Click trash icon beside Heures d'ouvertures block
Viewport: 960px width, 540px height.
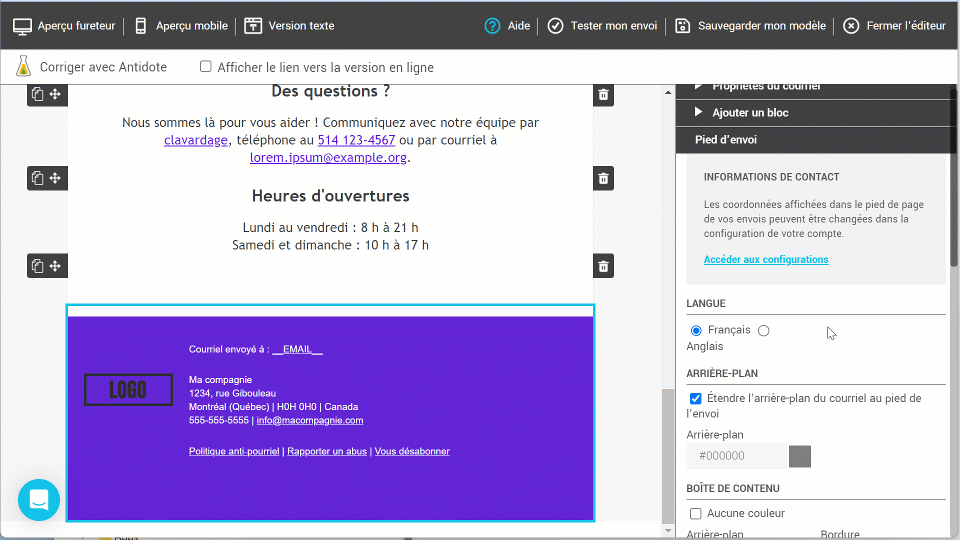(603, 179)
